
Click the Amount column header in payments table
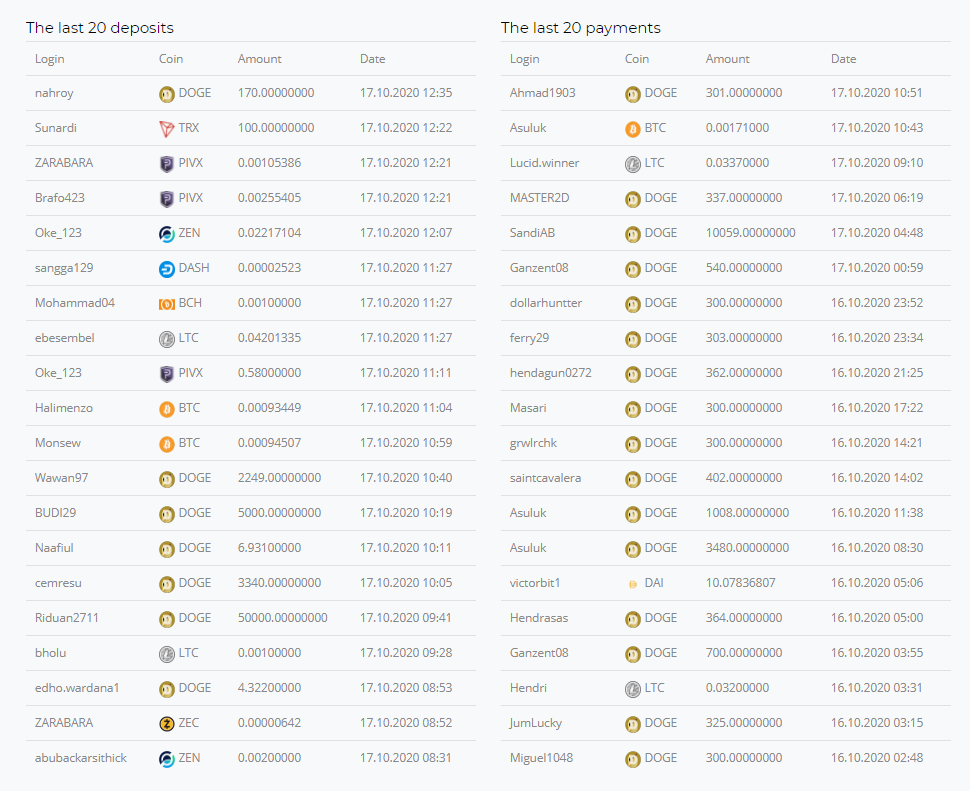(728, 59)
